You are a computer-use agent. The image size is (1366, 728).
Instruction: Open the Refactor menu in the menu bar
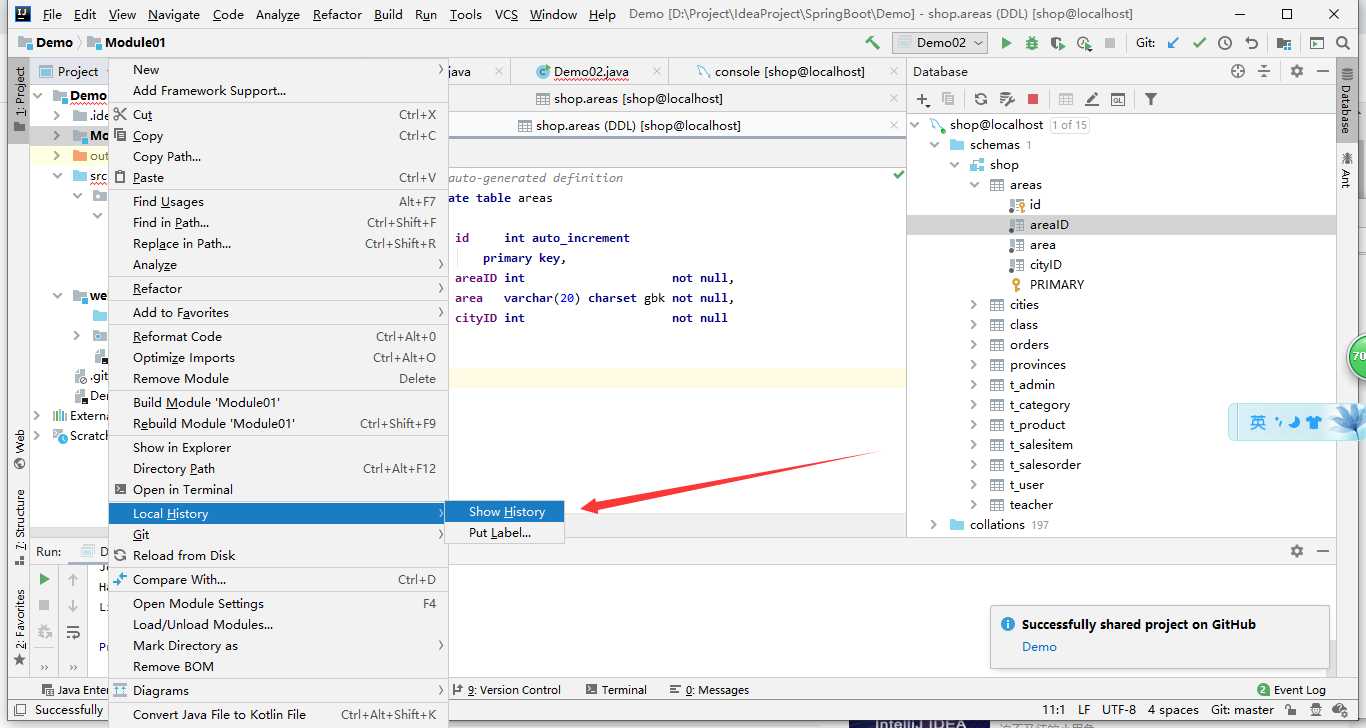tap(337, 15)
